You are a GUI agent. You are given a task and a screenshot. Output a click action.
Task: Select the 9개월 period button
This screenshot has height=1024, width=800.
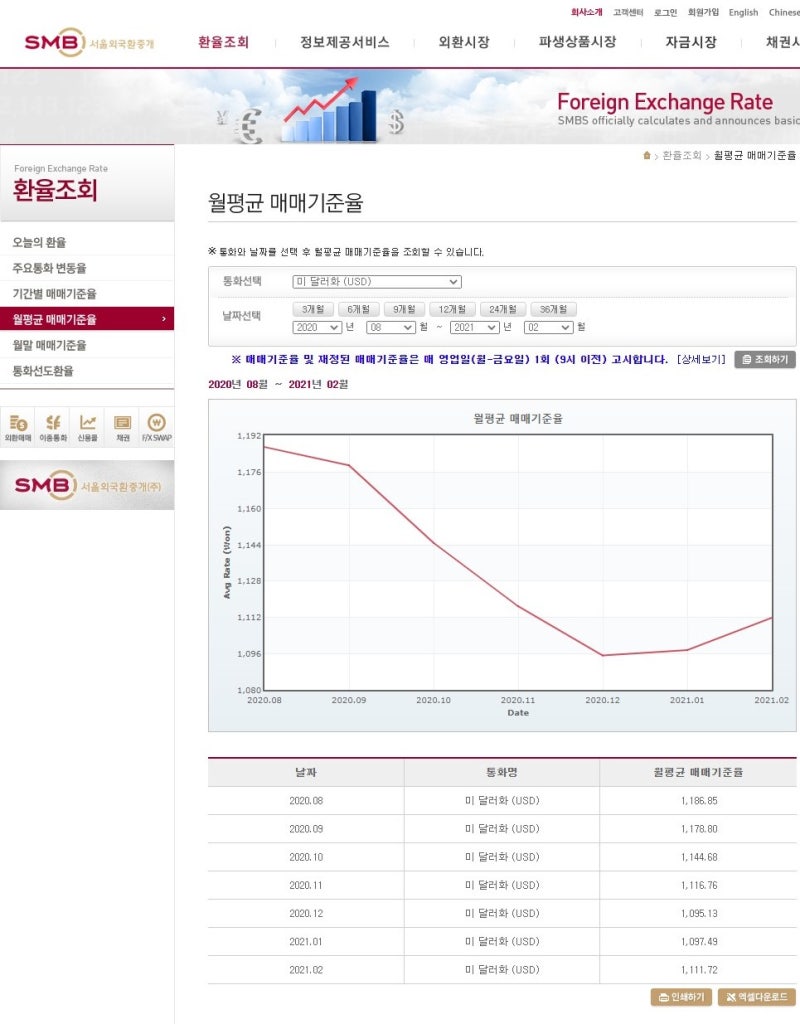pyautogui.click(x=404, y=310)
